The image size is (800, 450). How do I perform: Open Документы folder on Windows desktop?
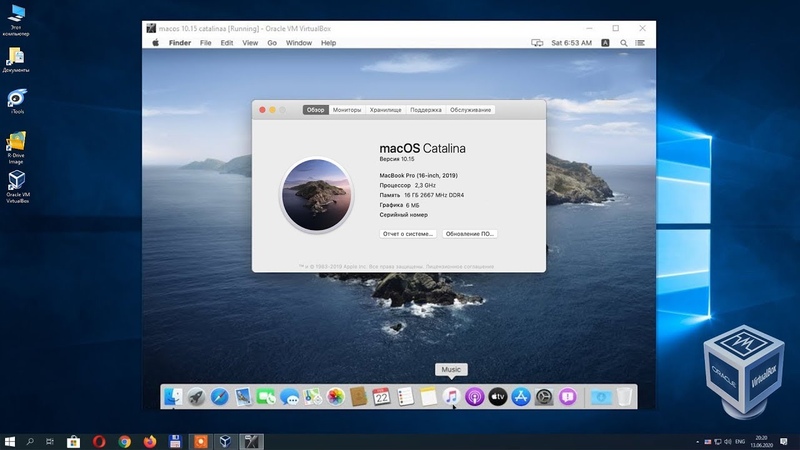(16, 59)
